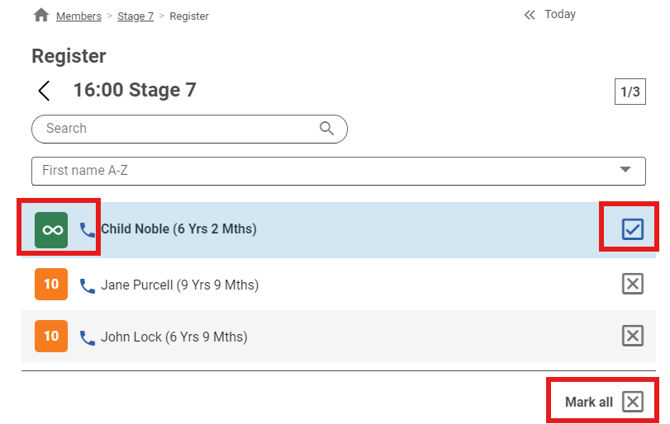This screenshot has height=424, width=670.
Task: Jump to Today with double chevron
Action: tap(531, 15)
